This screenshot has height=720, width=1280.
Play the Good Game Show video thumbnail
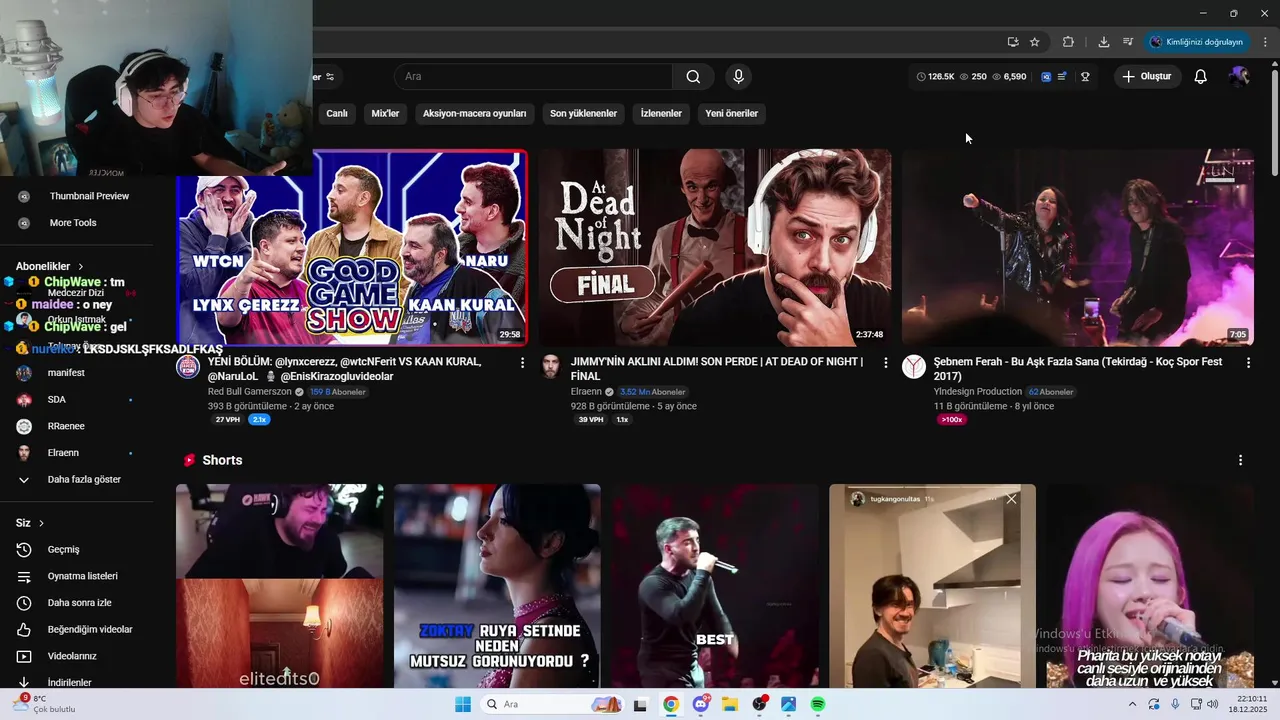[x=352, y=248]
